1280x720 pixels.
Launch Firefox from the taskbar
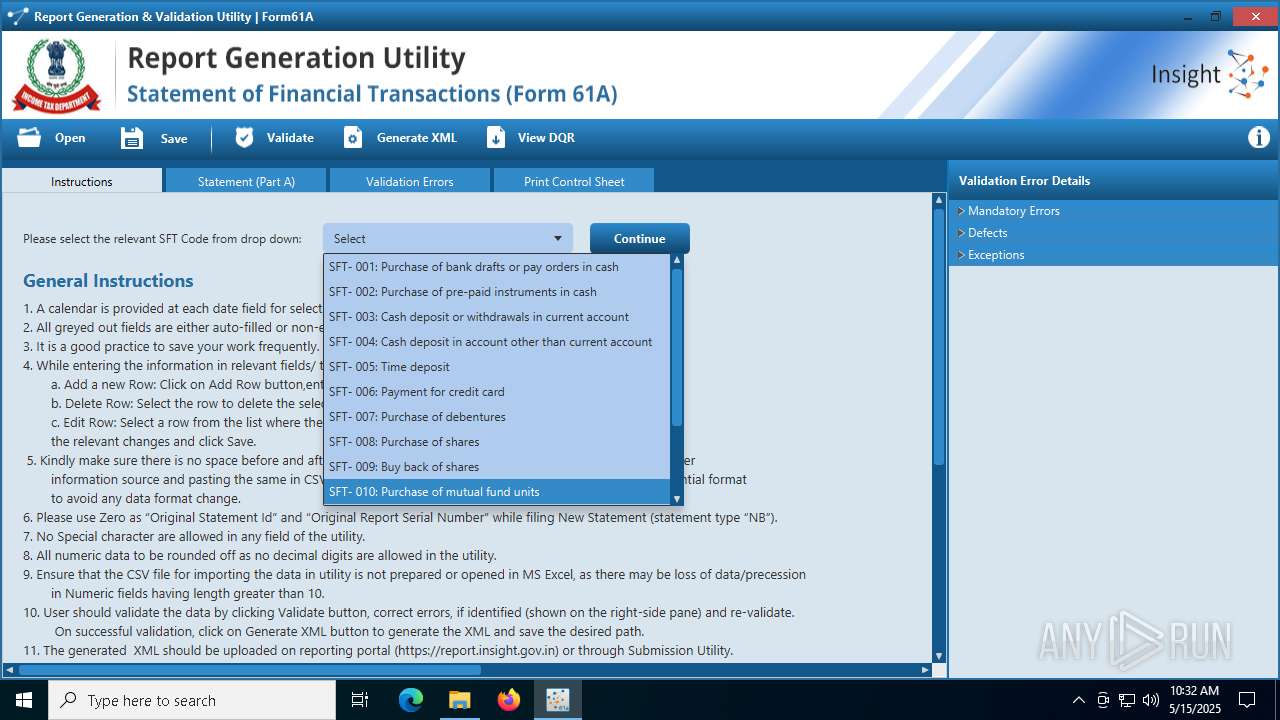(509, 700)
